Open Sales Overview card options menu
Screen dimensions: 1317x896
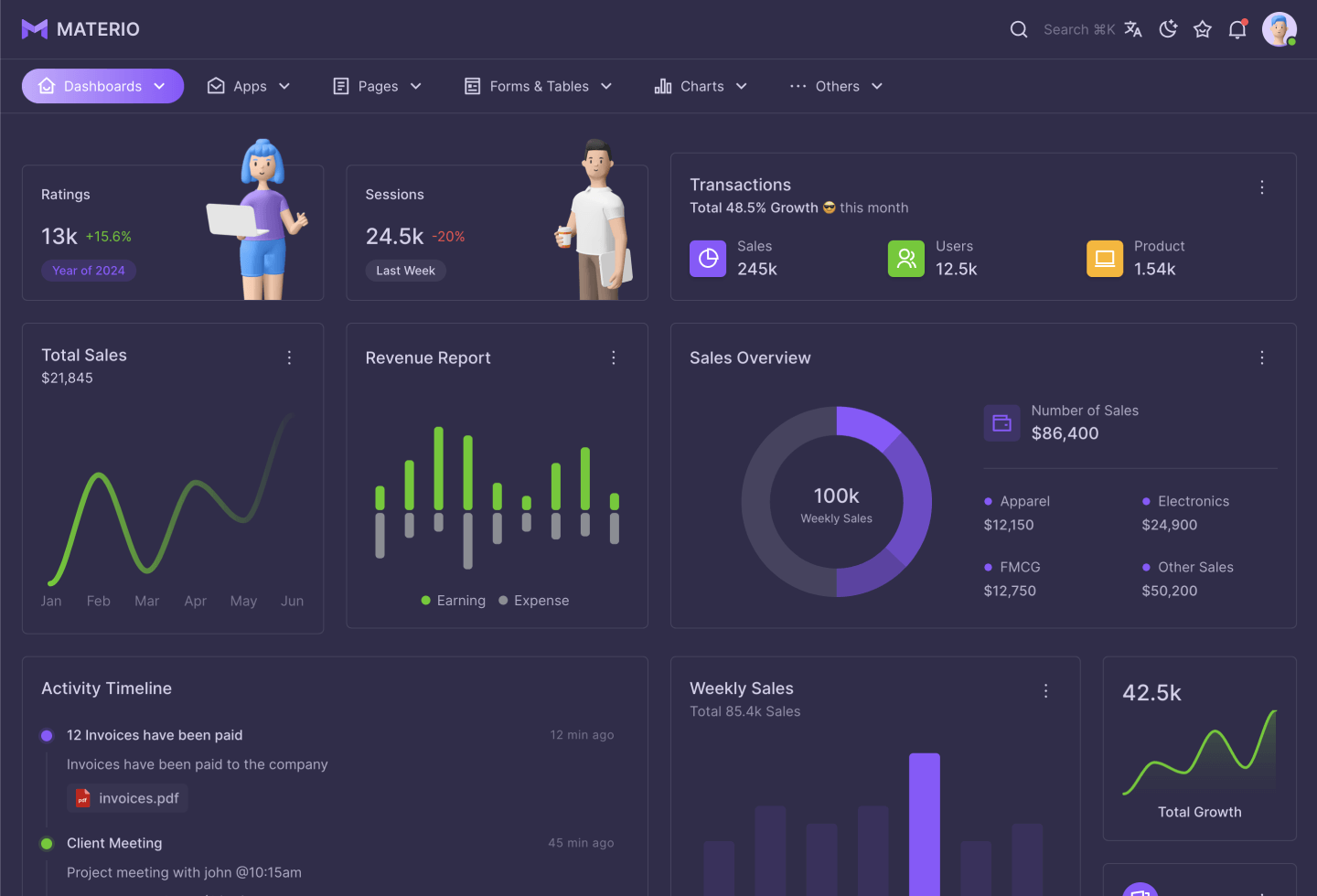click(x=1262, y=357)
